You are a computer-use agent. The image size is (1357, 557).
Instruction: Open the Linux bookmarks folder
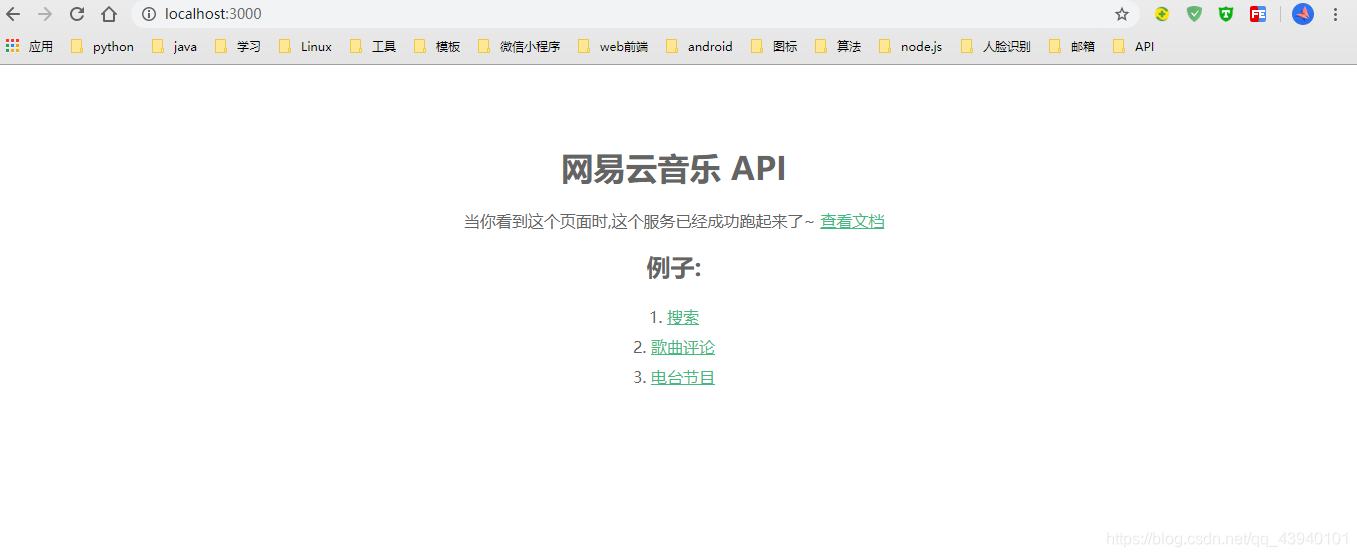tap(306, 47)
